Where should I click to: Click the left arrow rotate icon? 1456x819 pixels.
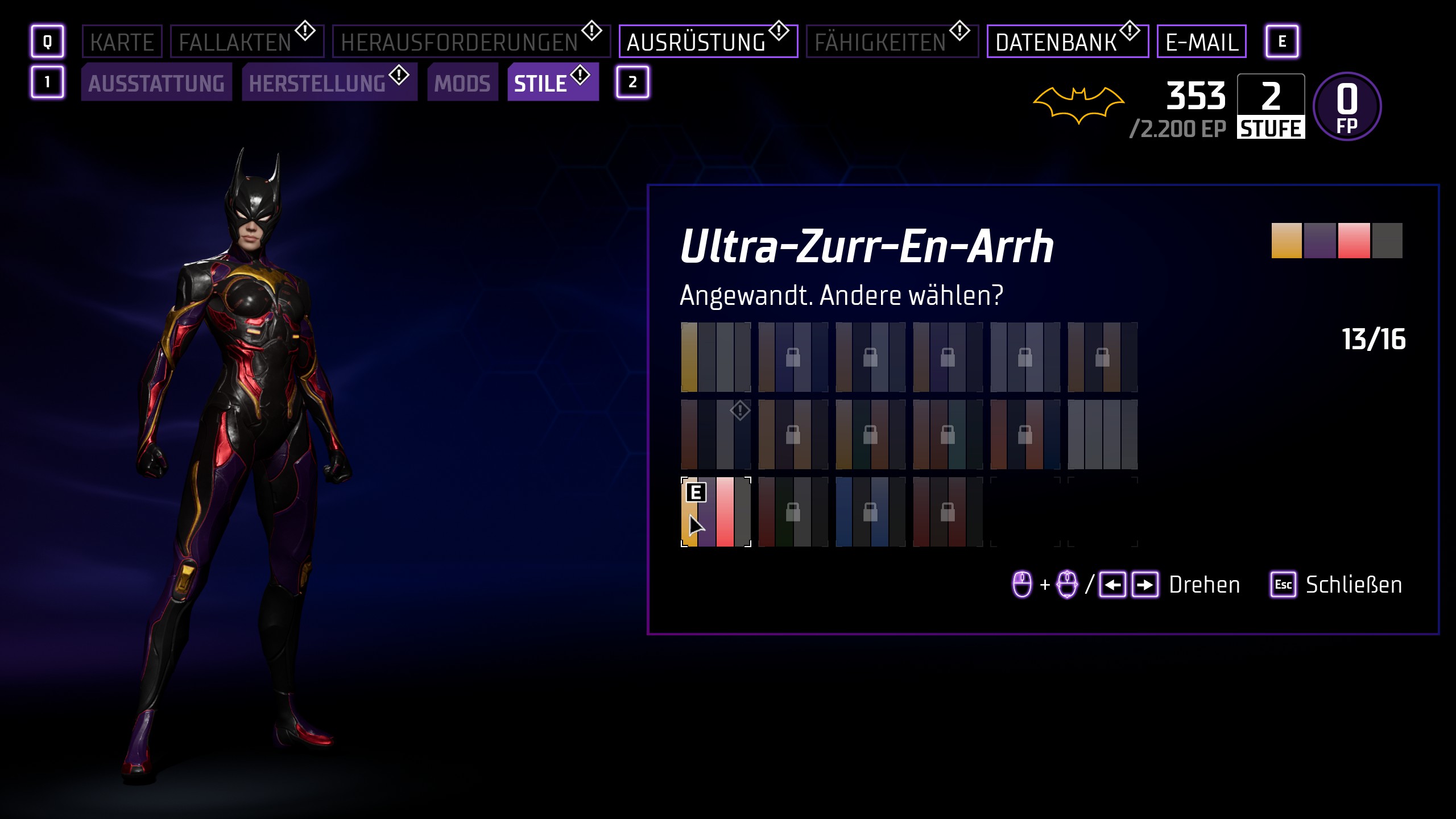(1112, 585)
